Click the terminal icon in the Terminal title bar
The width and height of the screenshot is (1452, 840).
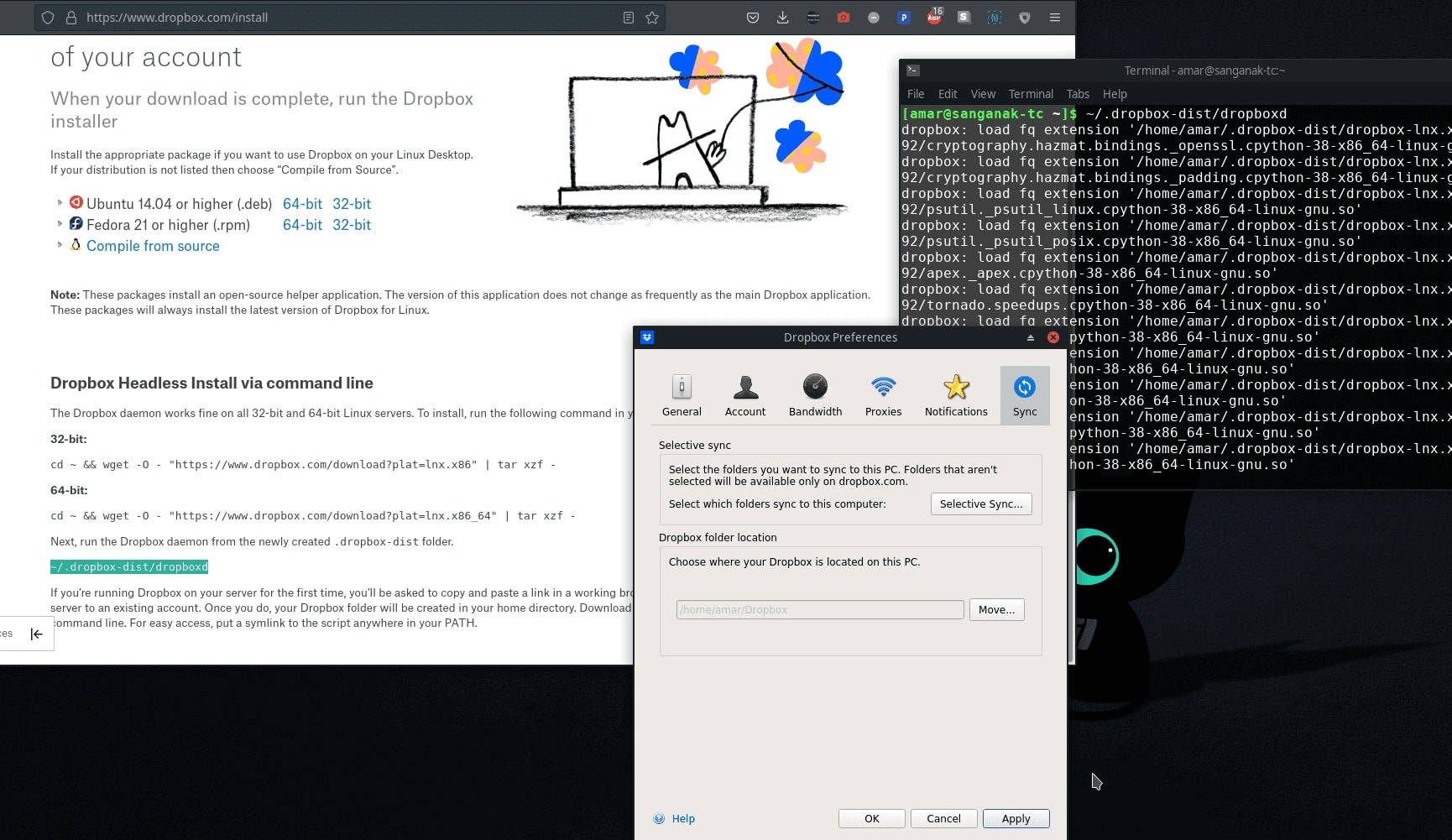pyautogui.click(x=913, y=70)
